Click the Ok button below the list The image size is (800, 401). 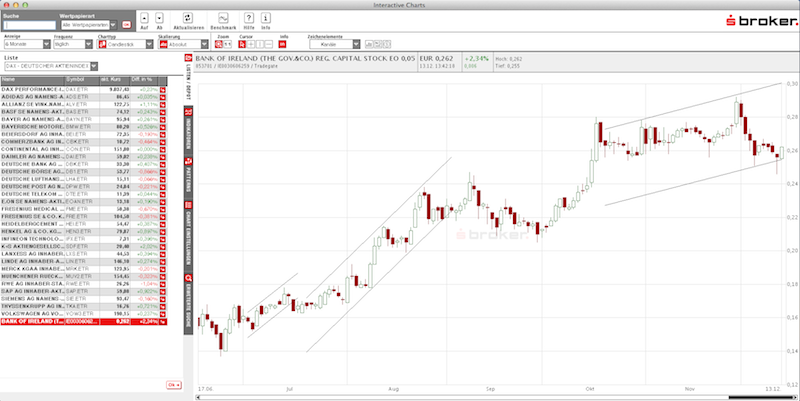pyautogui.click(x=174, y=385)
